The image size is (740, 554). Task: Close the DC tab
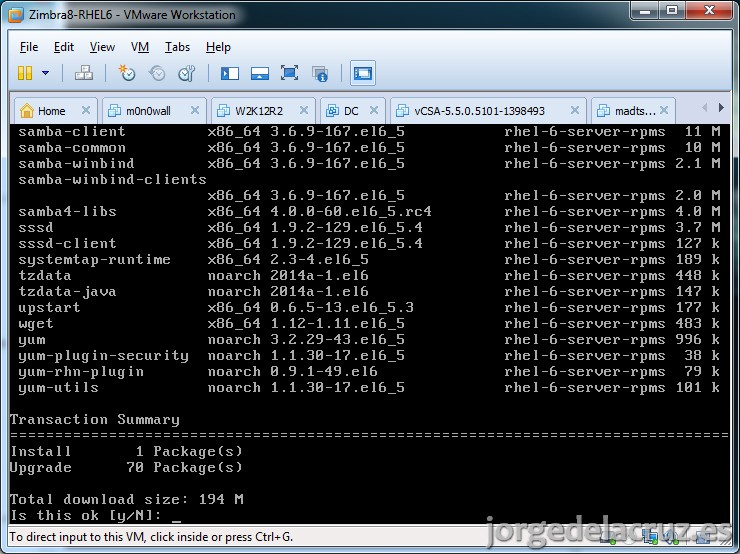374,110
